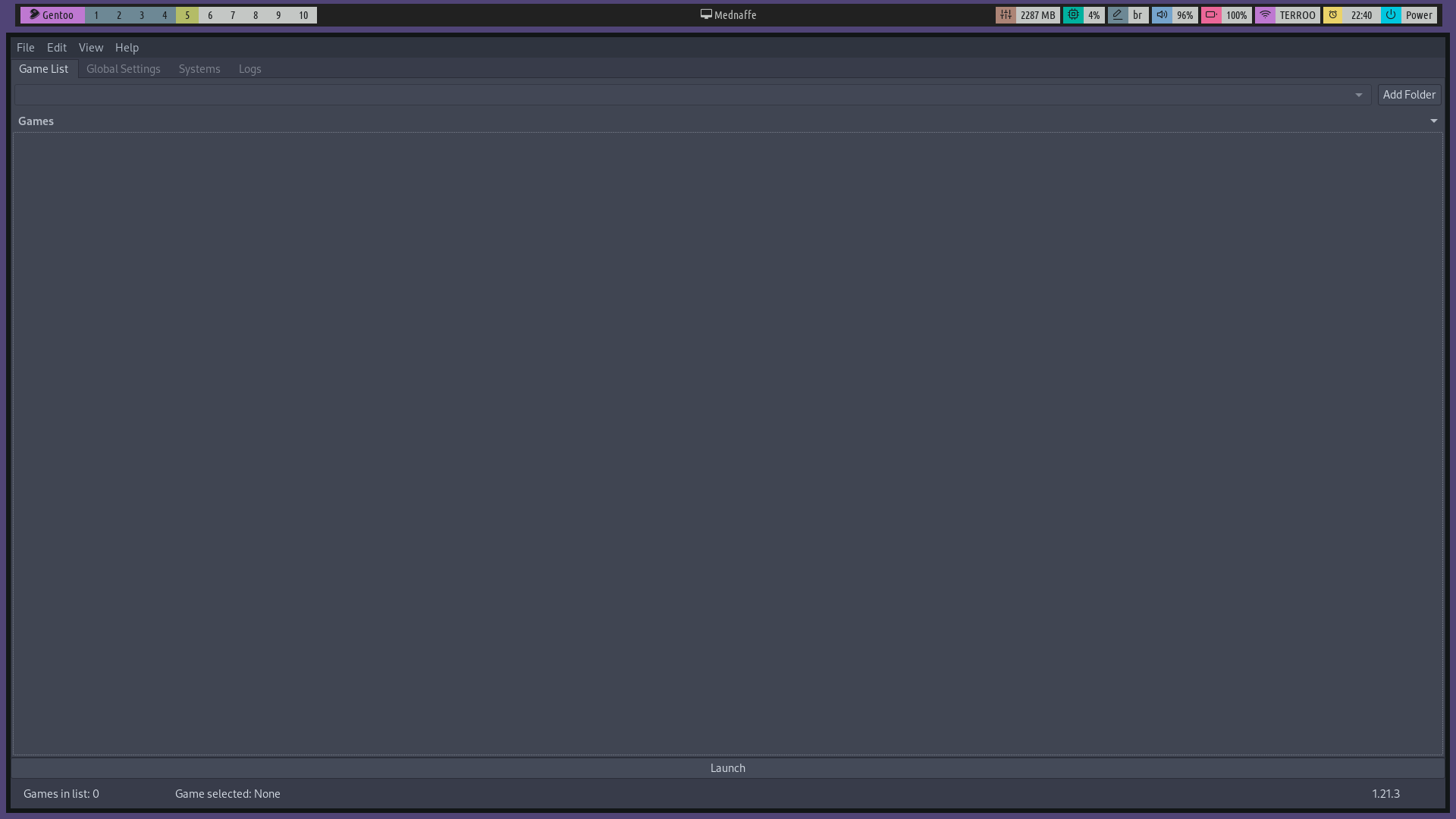
Task: Click the 'Game selected: None' status text
Action: (227, 794)
